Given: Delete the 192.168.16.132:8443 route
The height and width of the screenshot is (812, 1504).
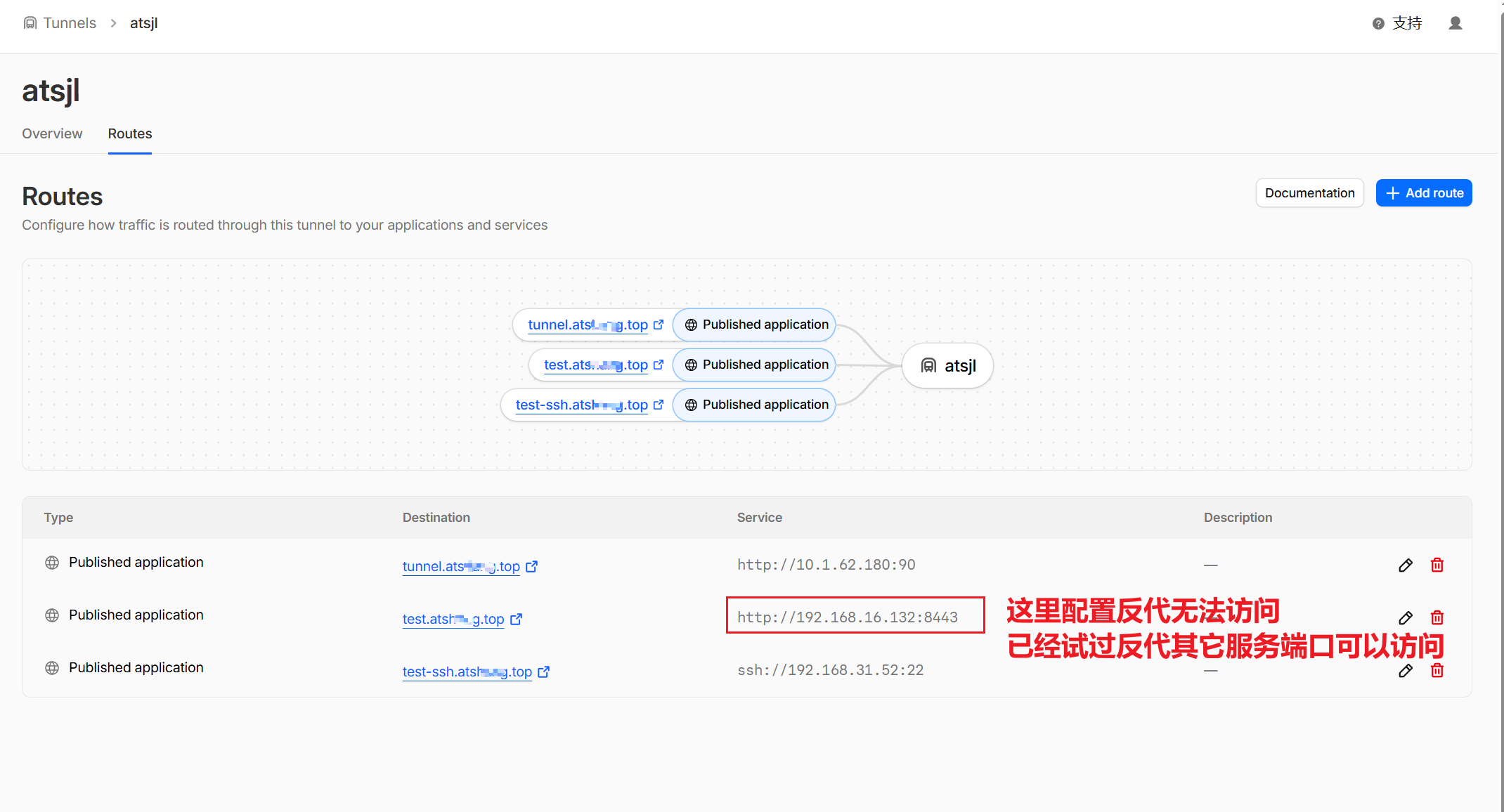Looking at the screenshot, I should point(1437,618).
